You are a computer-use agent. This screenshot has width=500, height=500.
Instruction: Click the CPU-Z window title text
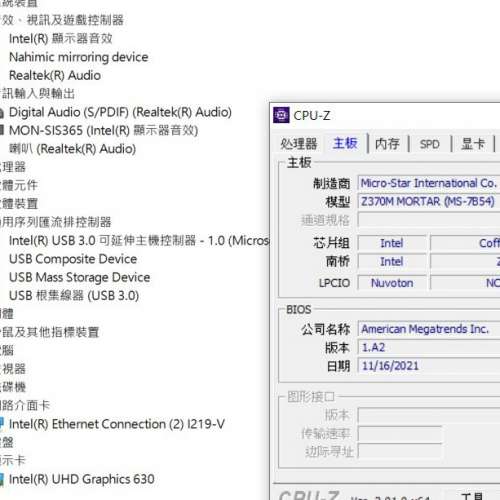tap(312, 116)
